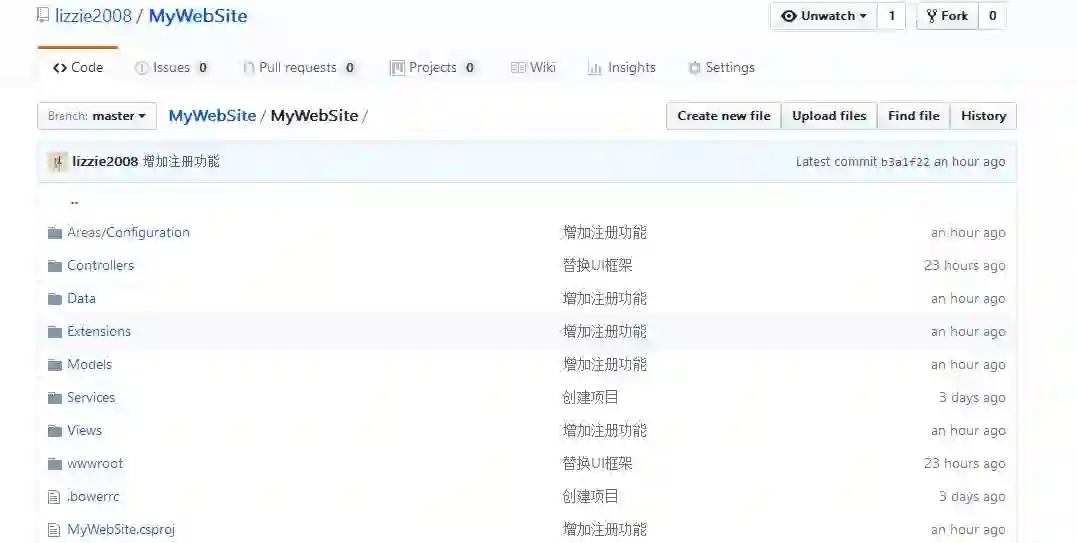1077x543 pixels.
Task: Click folder icon next to Services
Action: coord(55,397)
